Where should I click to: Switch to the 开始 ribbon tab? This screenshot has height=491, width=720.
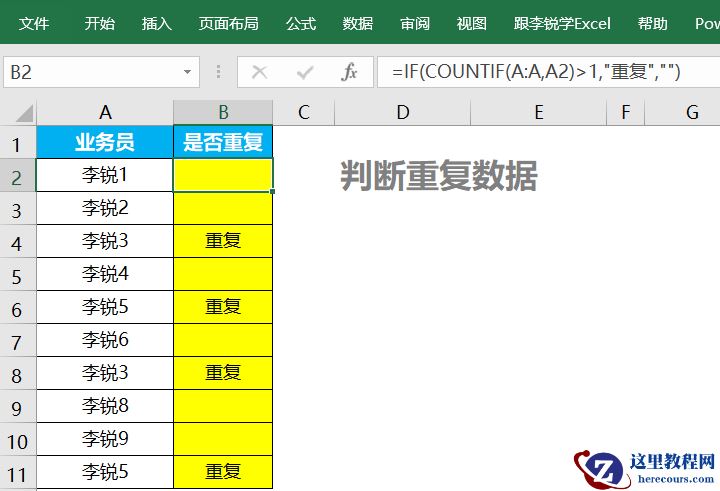(99, 23)
